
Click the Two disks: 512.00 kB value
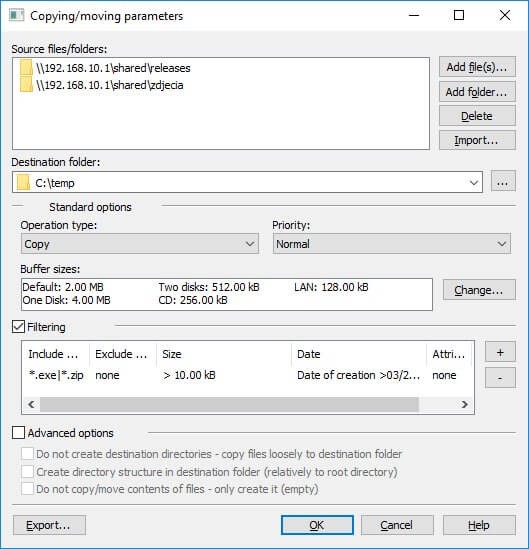[209, 287]
